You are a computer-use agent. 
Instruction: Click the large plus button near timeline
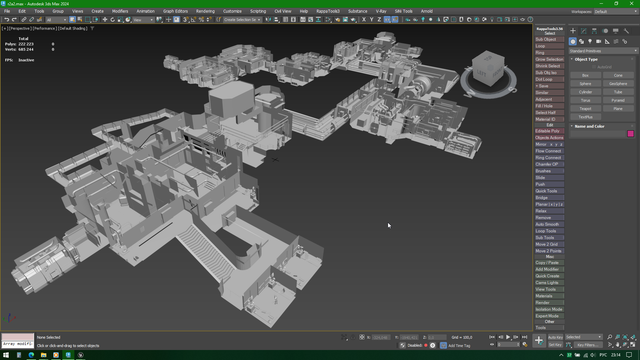point(539,340)
